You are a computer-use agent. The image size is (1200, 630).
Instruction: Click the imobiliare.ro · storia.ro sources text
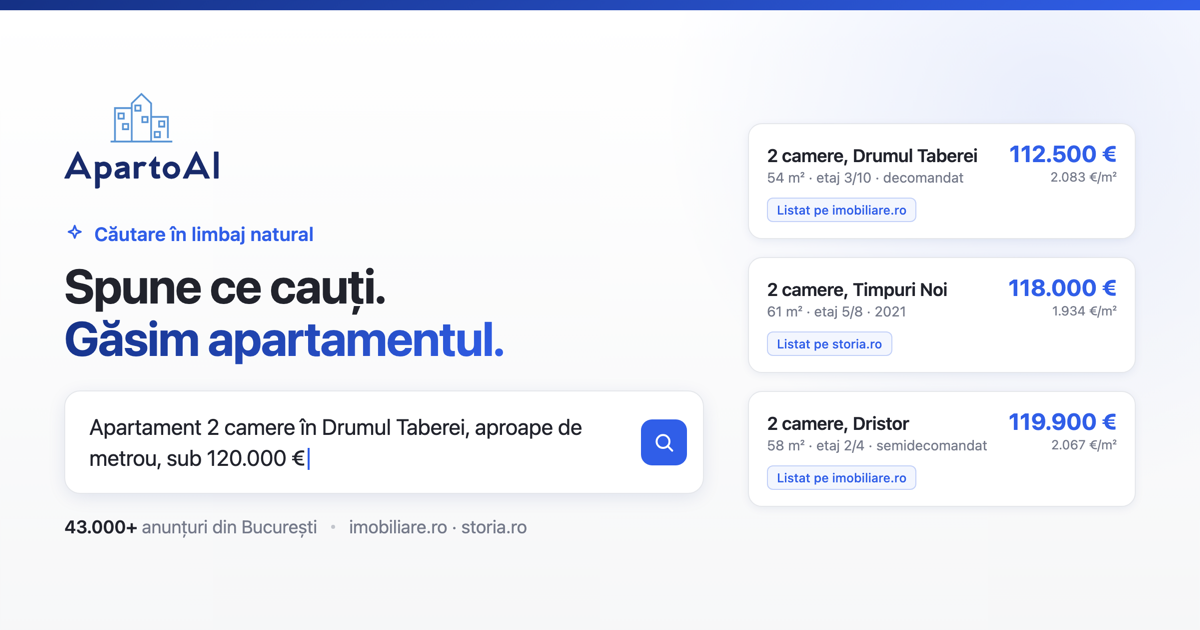coord(438,527)
